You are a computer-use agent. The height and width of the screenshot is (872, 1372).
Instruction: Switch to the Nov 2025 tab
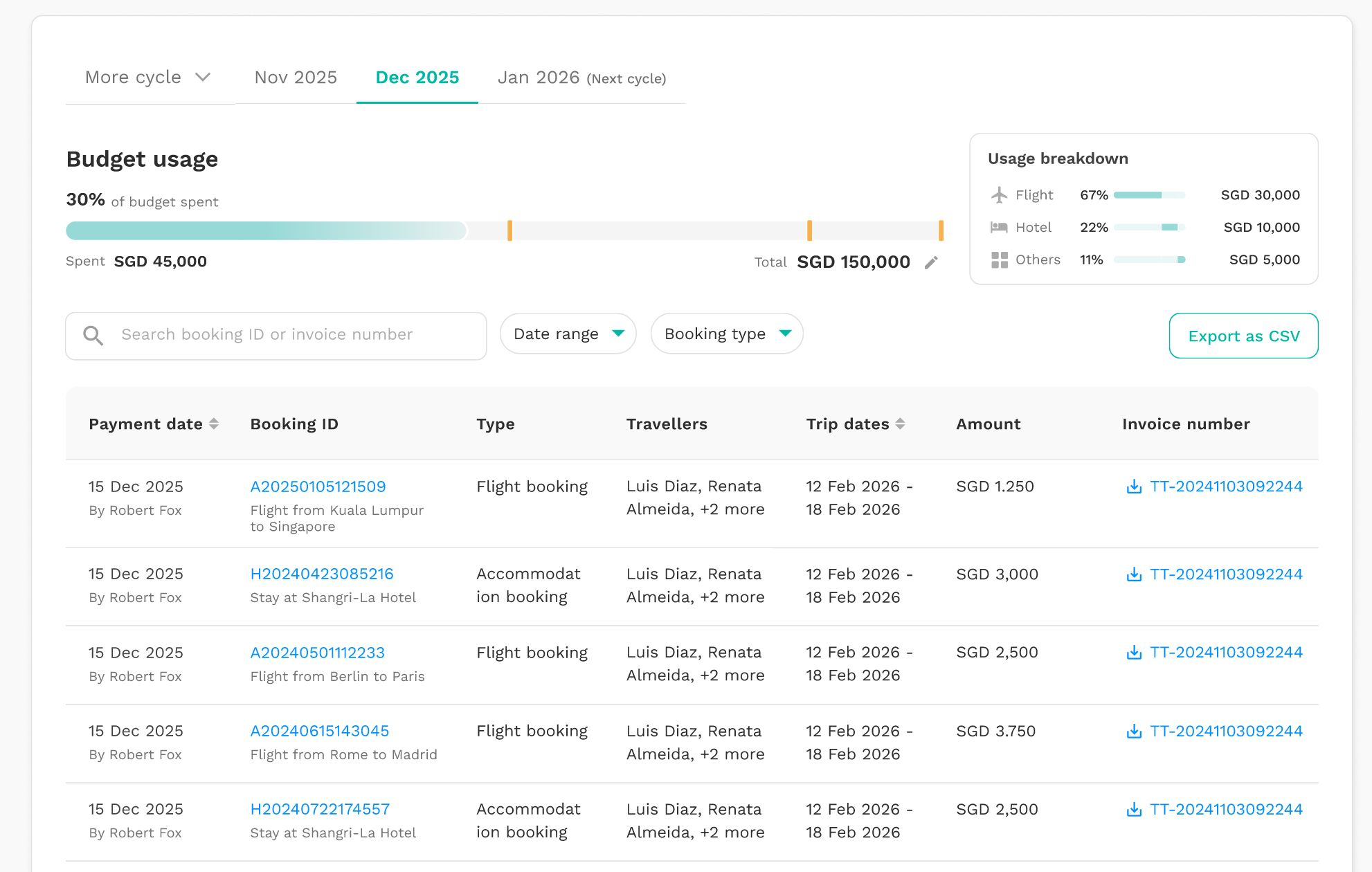pos(296,78)
